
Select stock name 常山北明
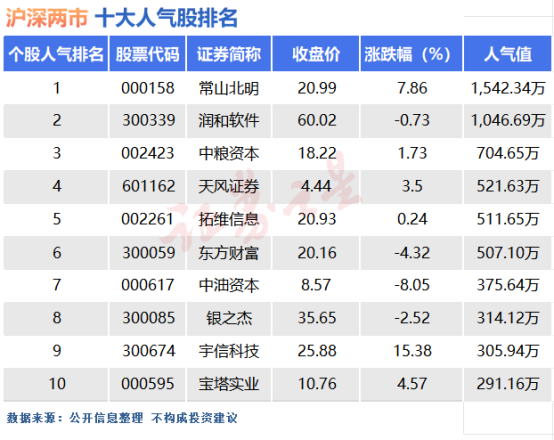[x=229, y=88]
